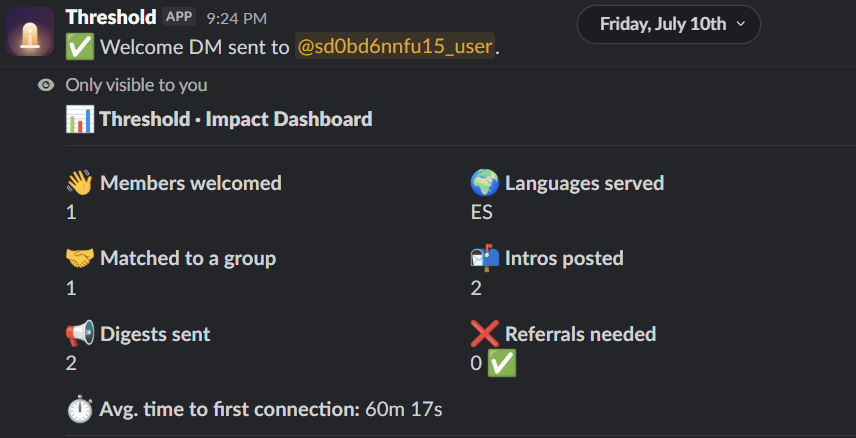Click the green checkmark beside Welcome DM
This screenshot has width=856, height=438.
80,47
